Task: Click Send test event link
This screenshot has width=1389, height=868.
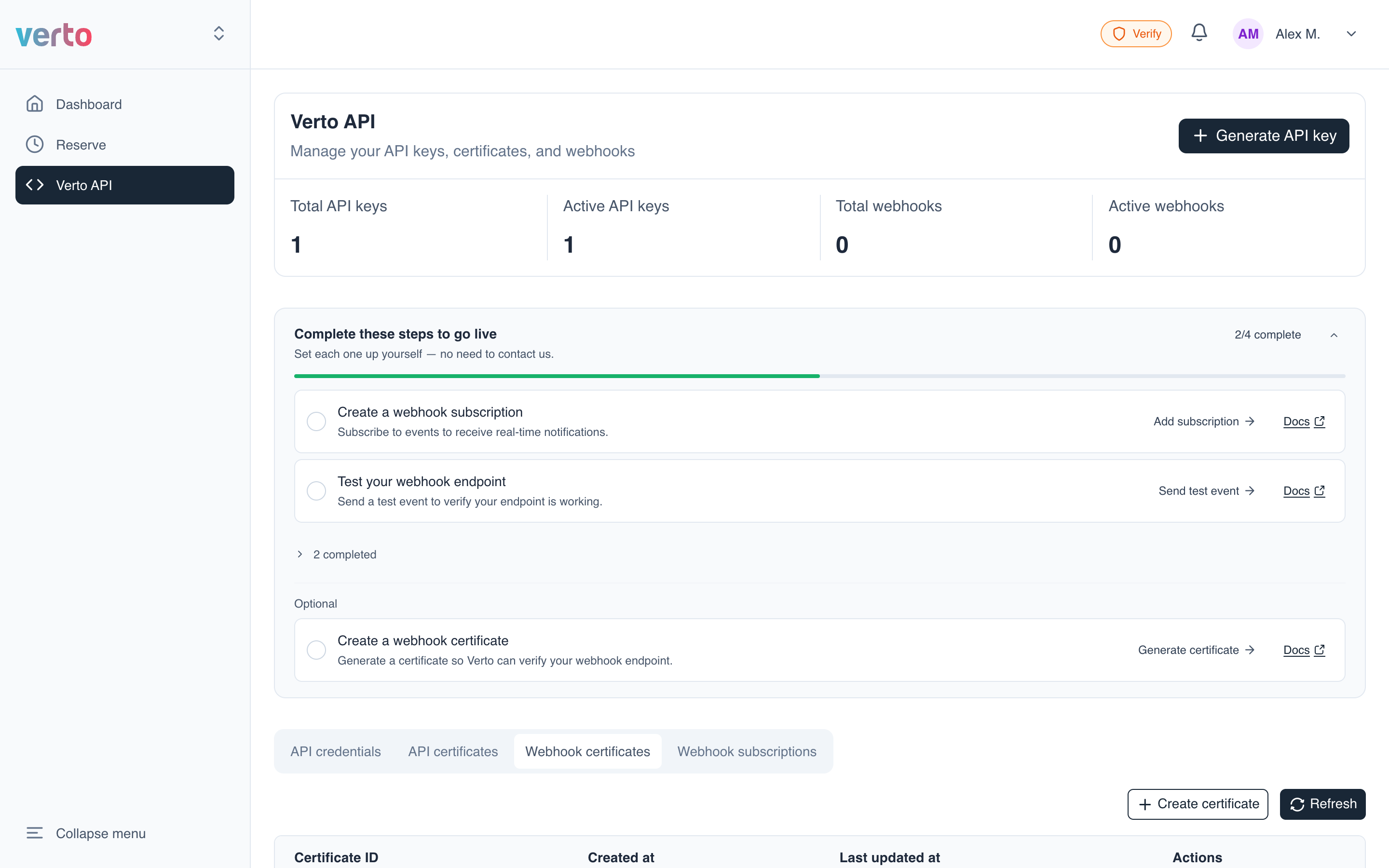Action: (1206, 491)
